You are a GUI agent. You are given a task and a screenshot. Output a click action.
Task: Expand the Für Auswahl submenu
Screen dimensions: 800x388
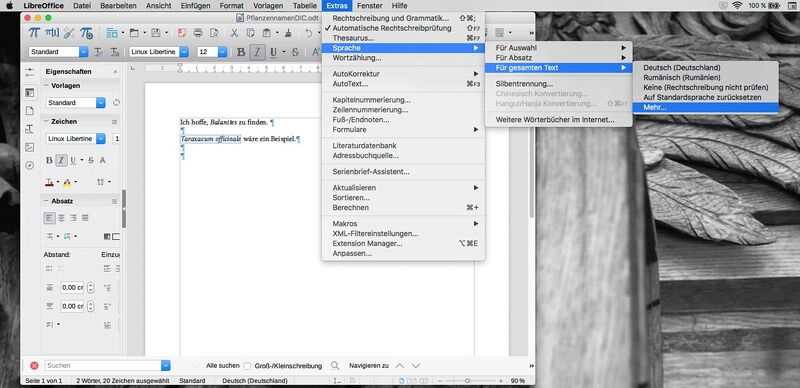(558, 48)
